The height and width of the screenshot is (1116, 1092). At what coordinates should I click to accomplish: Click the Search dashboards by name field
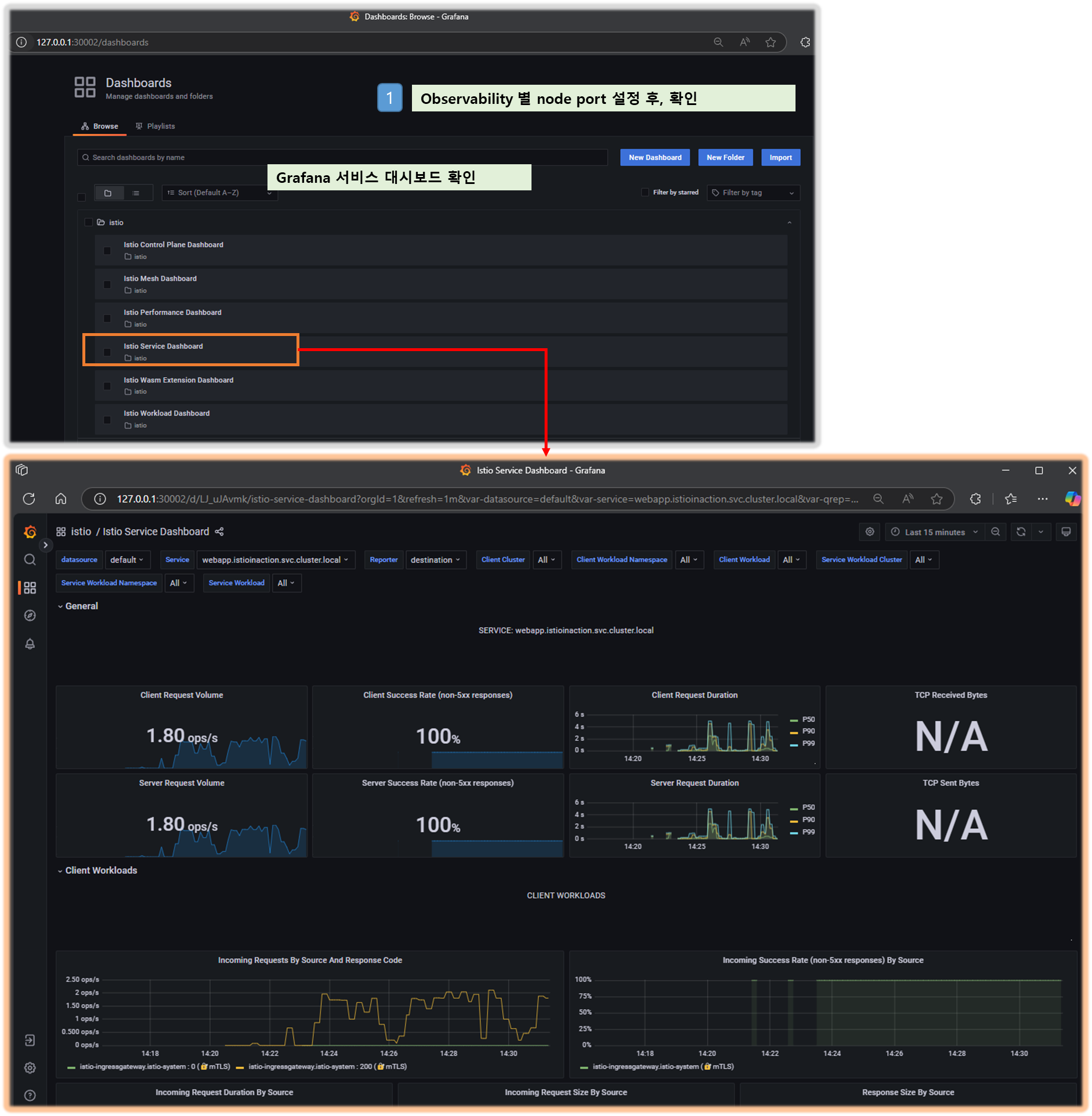click(342, 157)
